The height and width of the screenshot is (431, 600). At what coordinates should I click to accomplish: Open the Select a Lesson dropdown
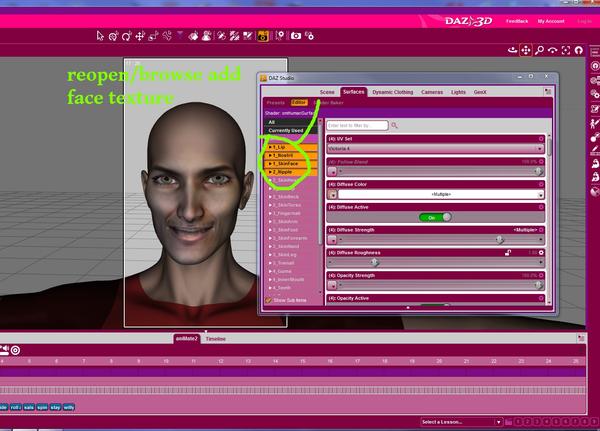click(461, 422)
